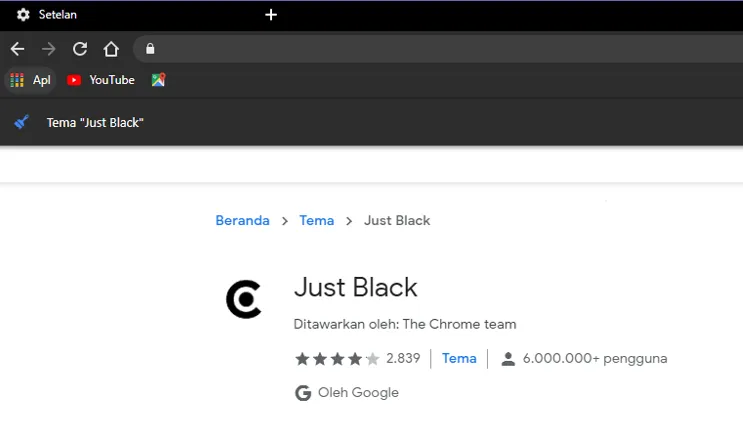Screen dimensions: 743x430
Task: Click Ditawarkan oleh: The Chrome team text
Action: pyautogui.click(x=405, y=324)
